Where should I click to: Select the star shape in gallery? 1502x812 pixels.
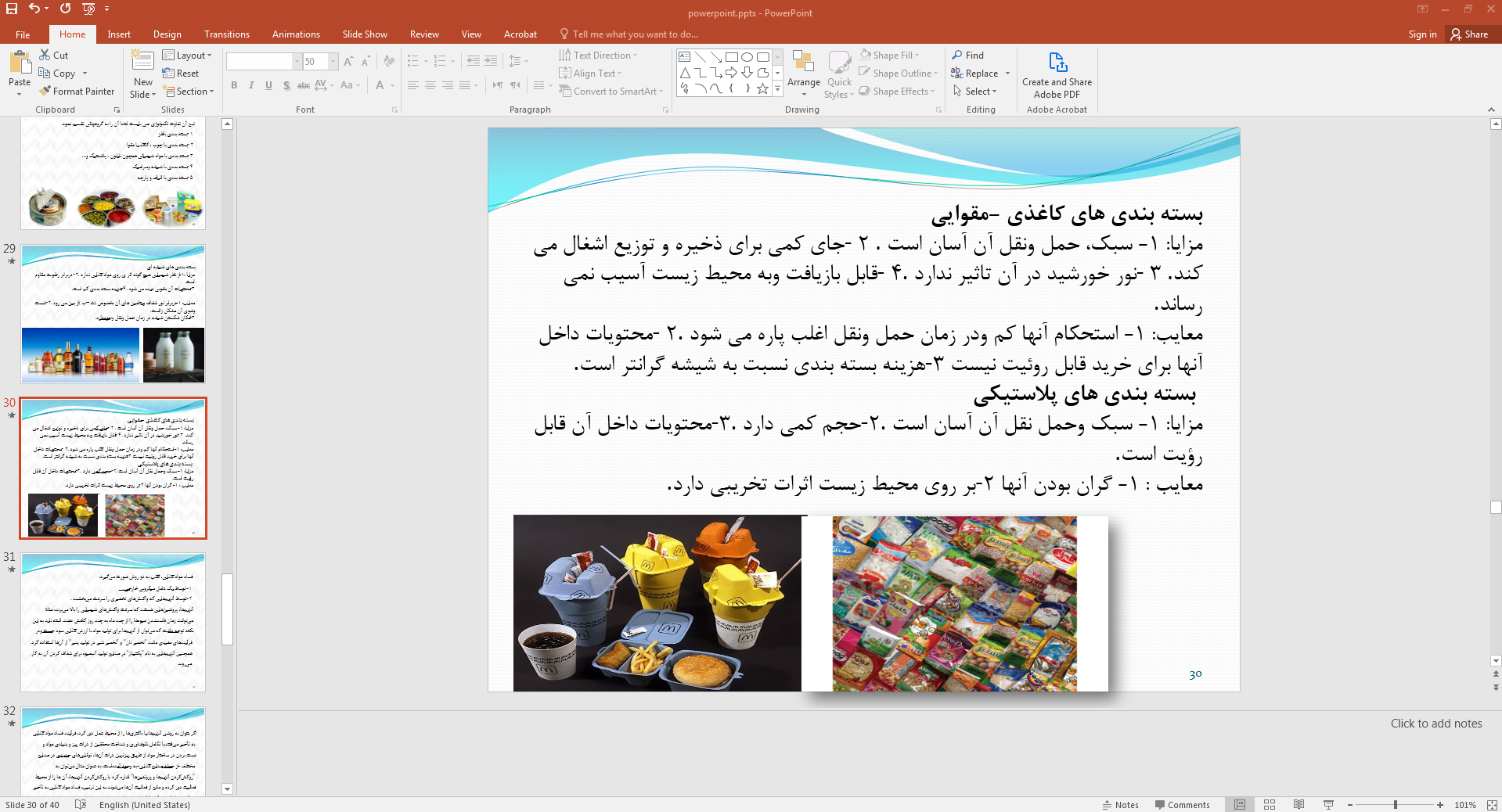click(763, 88)
